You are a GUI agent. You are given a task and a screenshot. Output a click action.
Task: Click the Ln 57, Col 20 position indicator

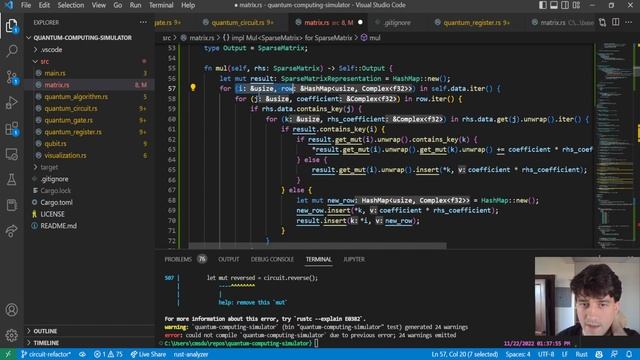pyautogui.click(x=464, y=354)
